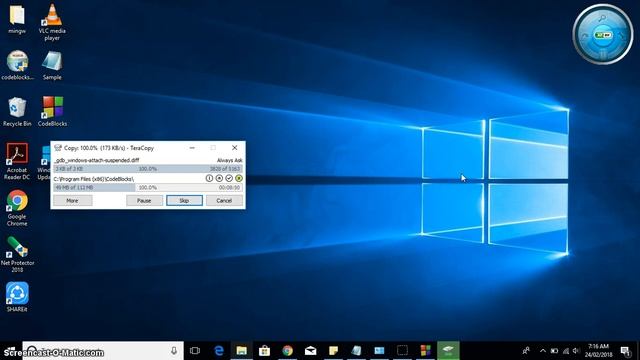This screenshot has width=640, height=360.
Task: Select Acrobat Reader DC desktop icon
Action: [x=17, y=161]
